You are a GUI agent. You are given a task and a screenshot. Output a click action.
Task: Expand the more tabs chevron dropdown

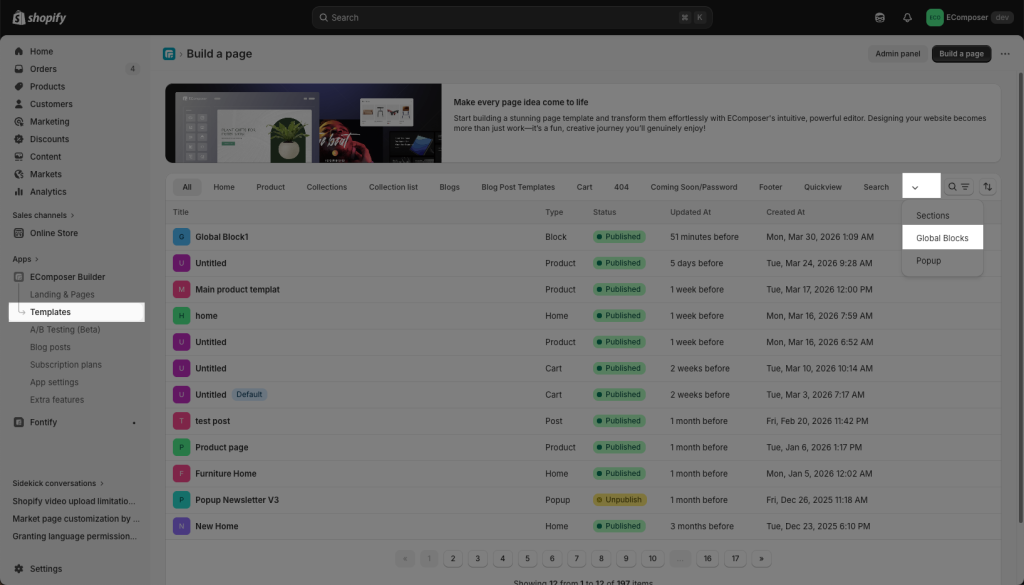point(915,187)
